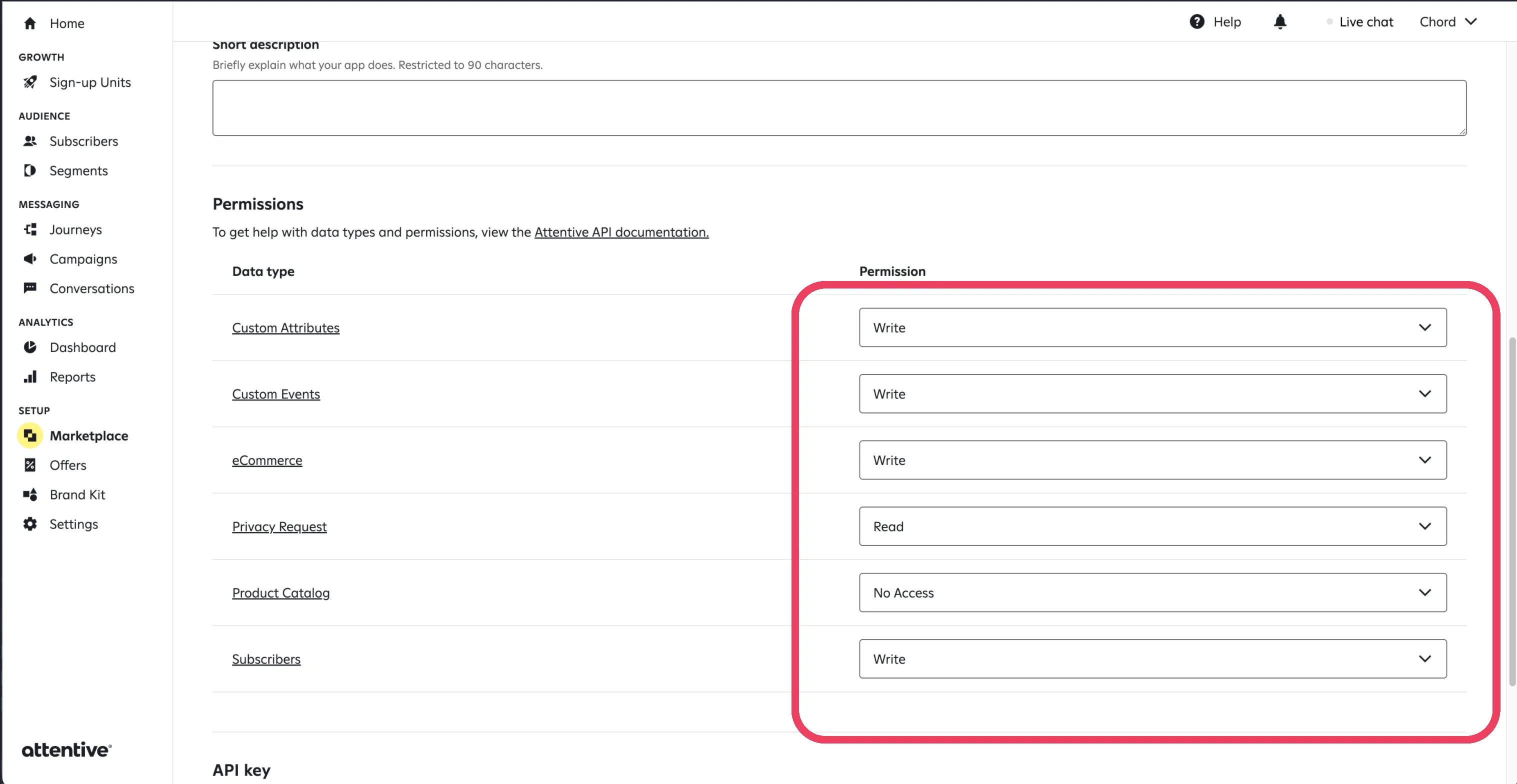Click the Conversations chat bubble icon
The height and width of the screenshot is (784, 1517).
click(30, 288)
